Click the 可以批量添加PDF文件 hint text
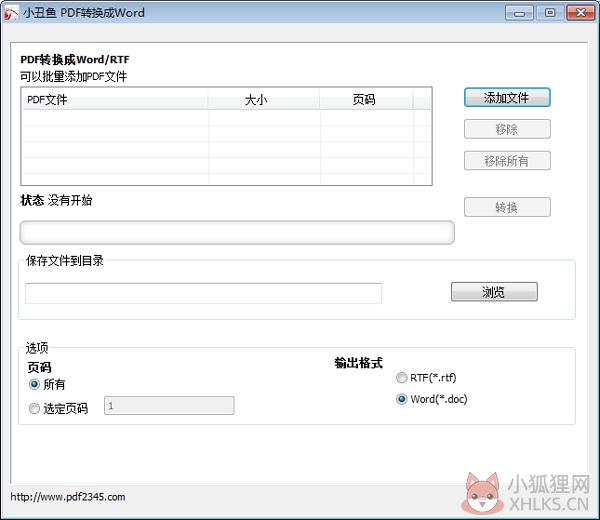Image resolution: width=600 pixels, height=520 pixels. click(x=73, y=77)
